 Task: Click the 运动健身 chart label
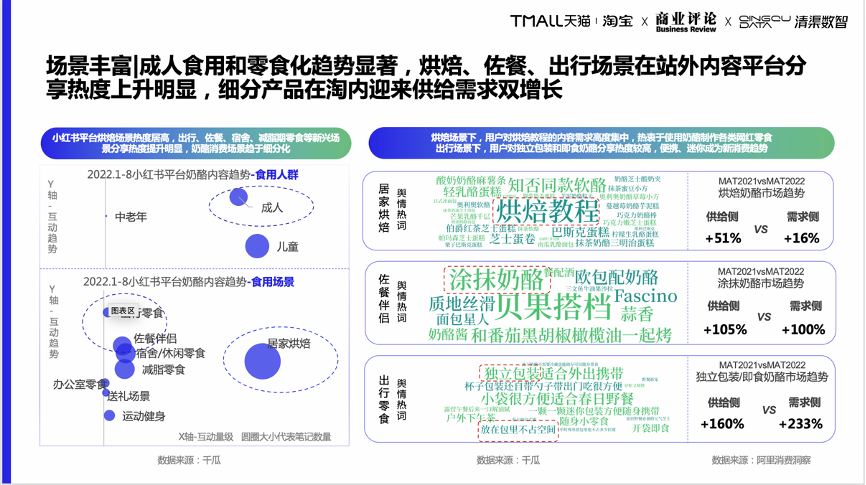coord(144,416)
